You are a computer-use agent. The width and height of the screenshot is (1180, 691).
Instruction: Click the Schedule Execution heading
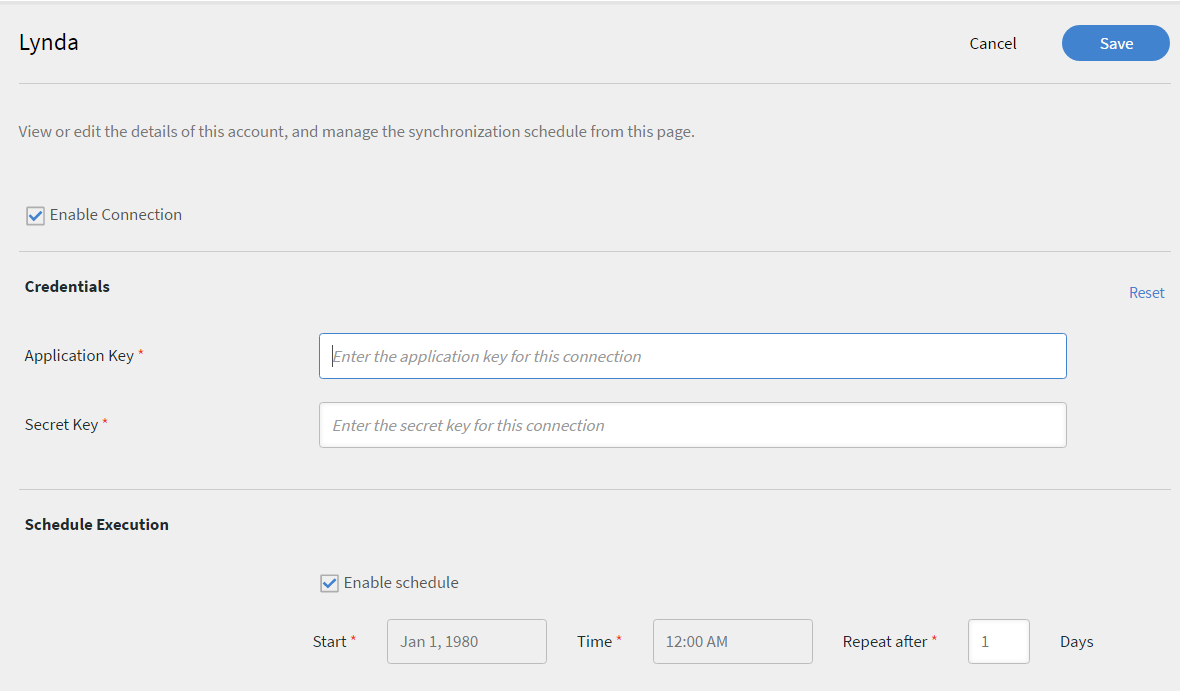(96, 524)
